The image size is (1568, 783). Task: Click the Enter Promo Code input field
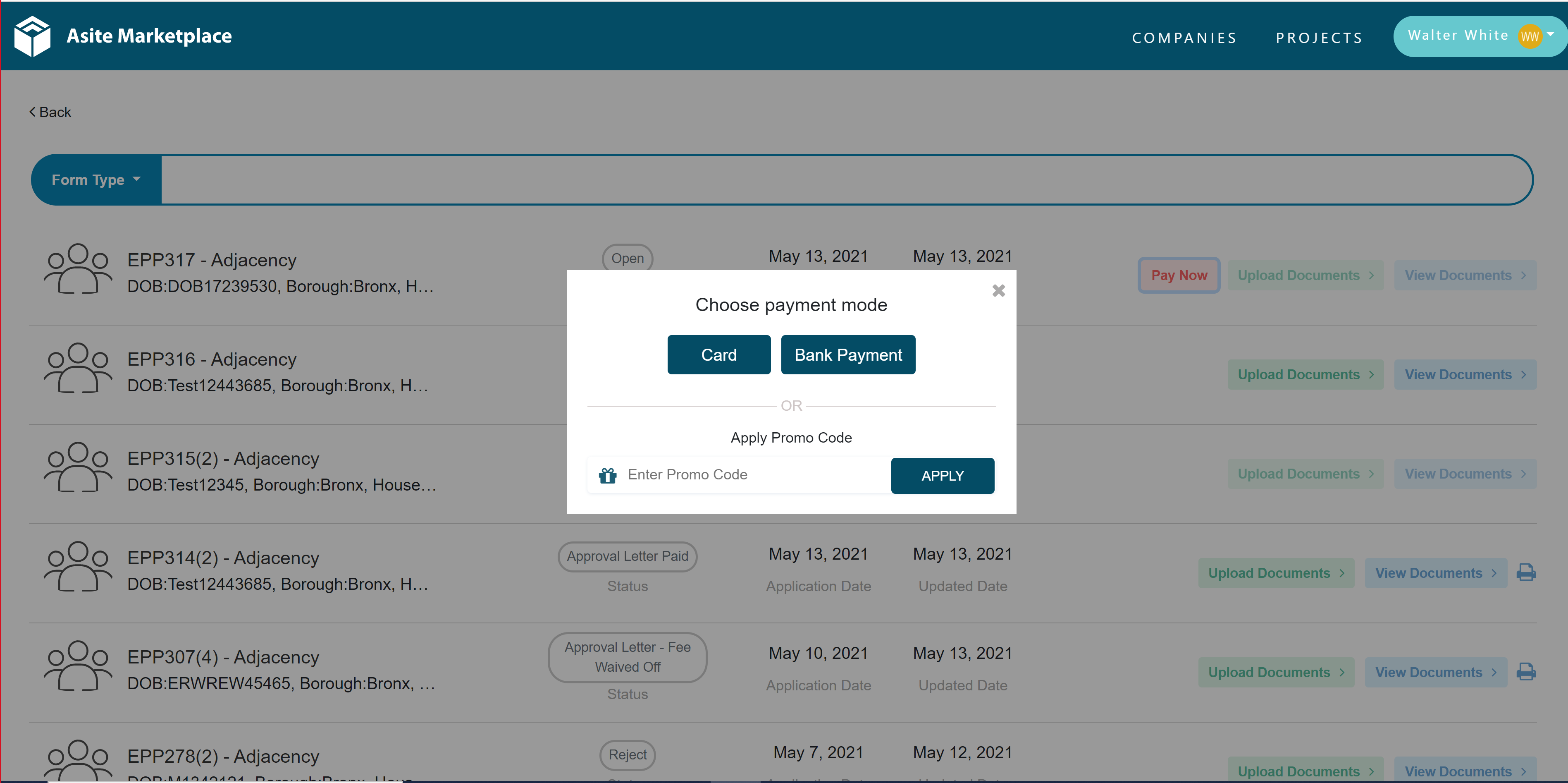click(730, 475)
